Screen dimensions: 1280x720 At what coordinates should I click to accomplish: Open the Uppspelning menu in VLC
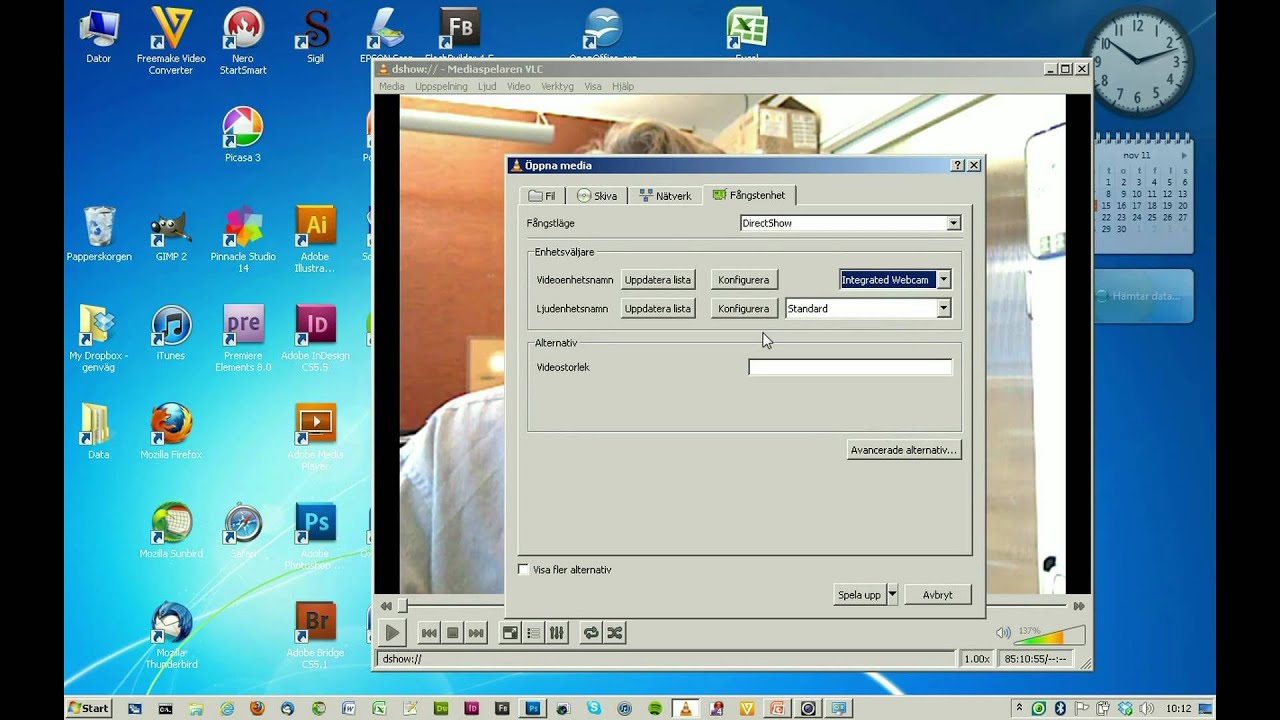click(x=441, y=87)
